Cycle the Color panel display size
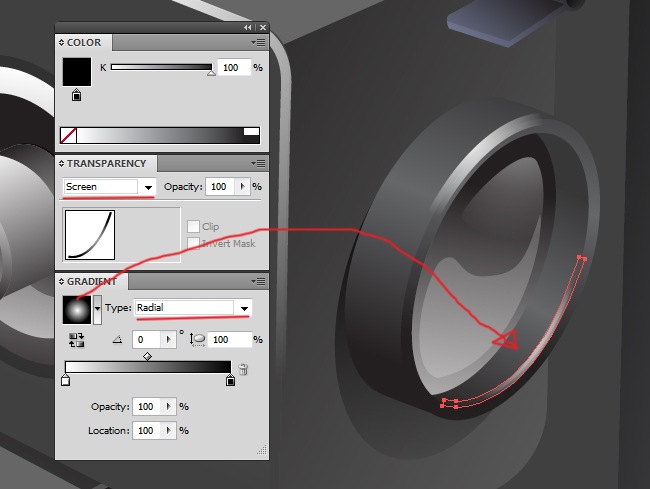This screenshot has width=650, height=489. click(61, 42)
